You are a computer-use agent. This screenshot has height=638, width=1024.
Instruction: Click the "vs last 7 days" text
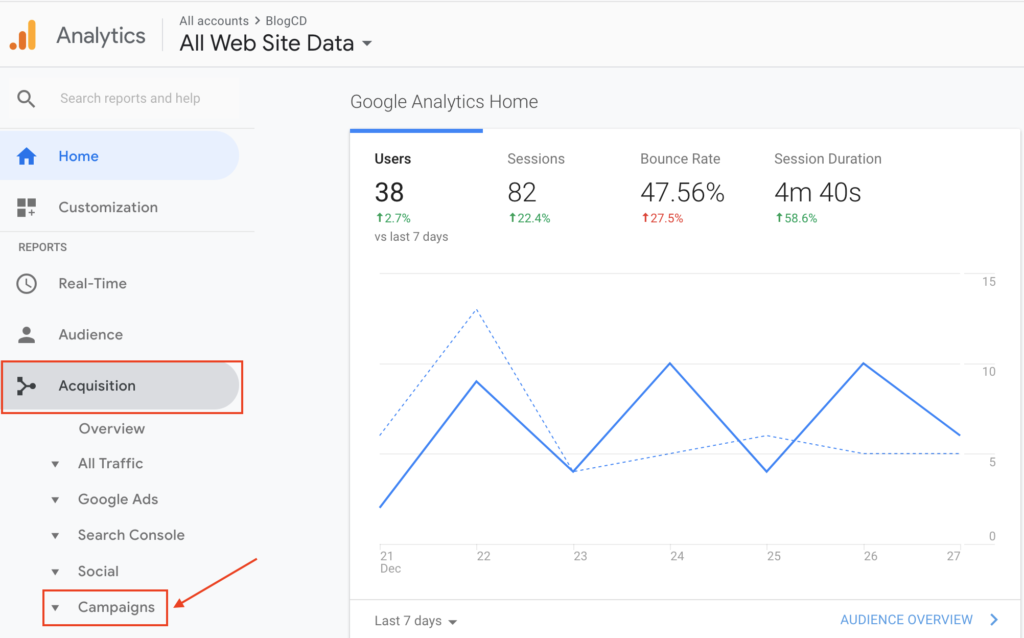411,236
